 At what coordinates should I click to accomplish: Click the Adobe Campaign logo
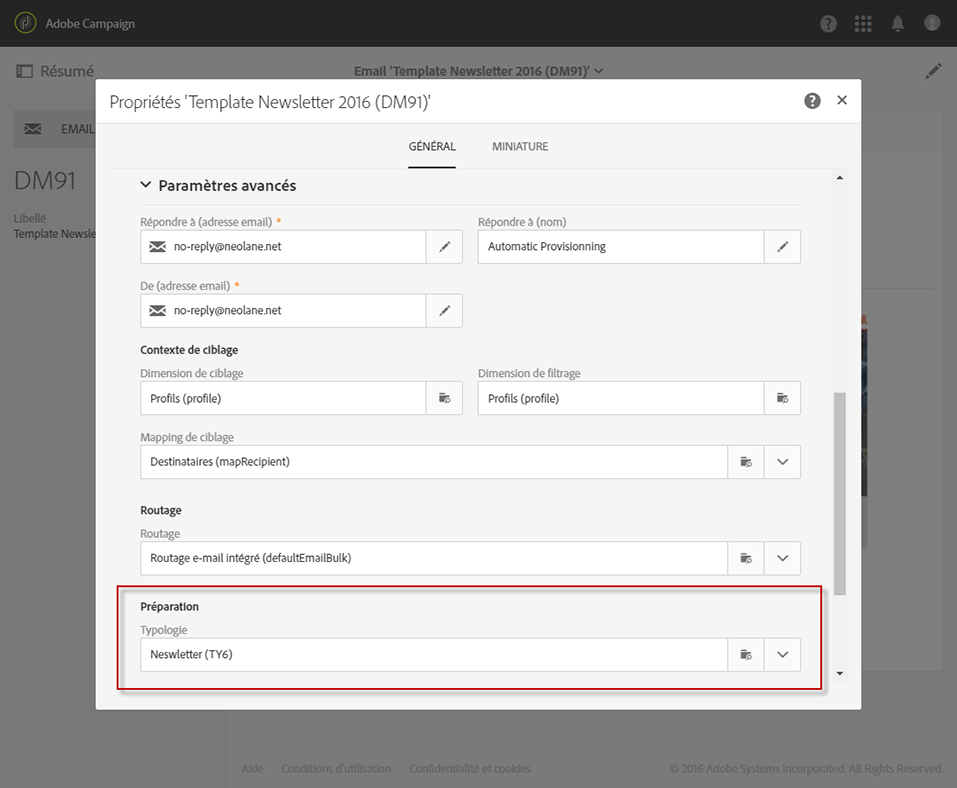point(25,23)
